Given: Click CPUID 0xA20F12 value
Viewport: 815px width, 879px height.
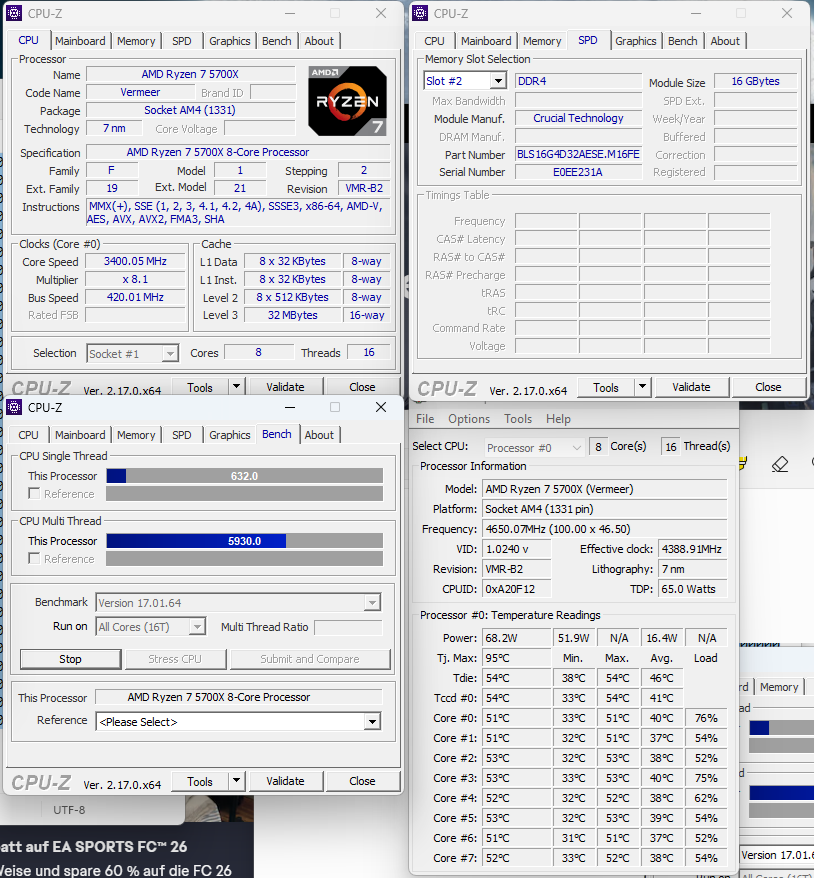Looking at the screenshot, I should pos(517,589).
